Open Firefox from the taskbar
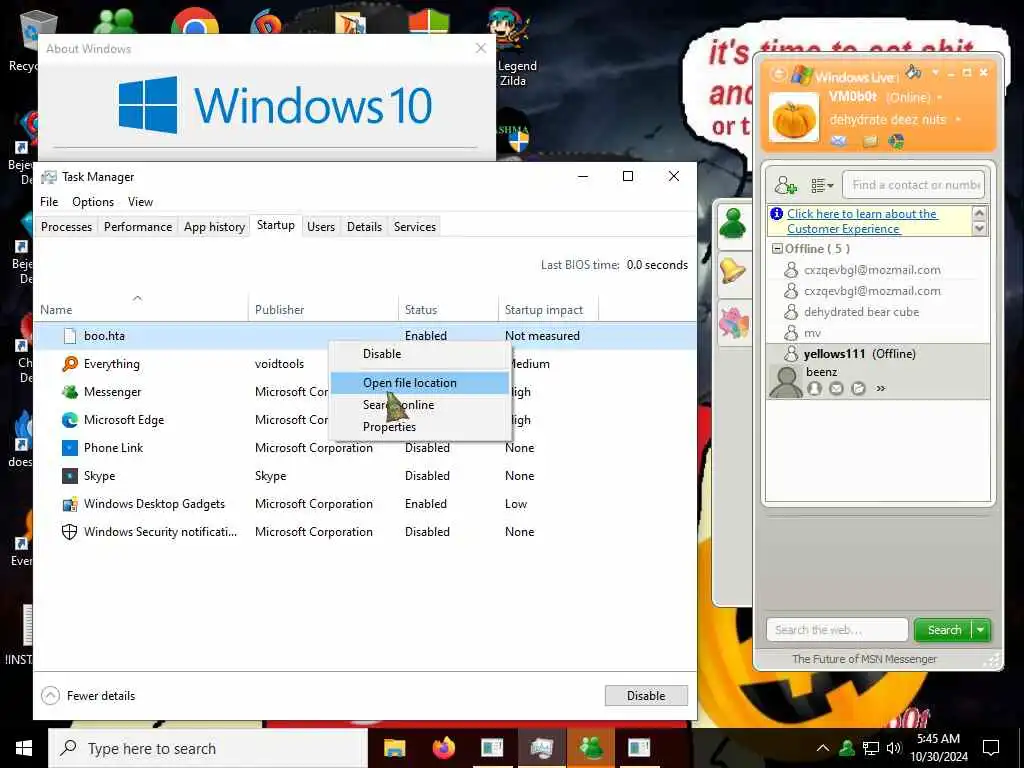The image size is (1024, 768). [x=443, y=748]
